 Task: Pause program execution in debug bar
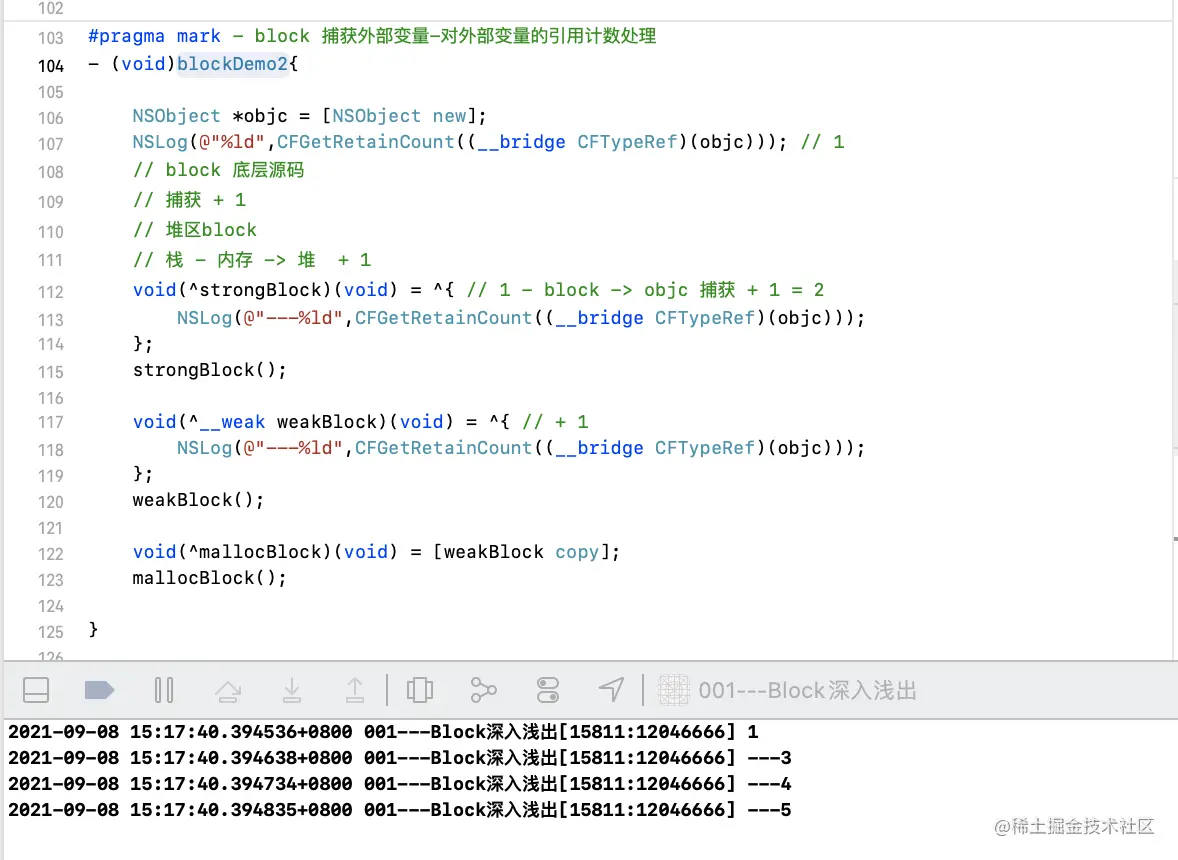click(x=164, y=690)
